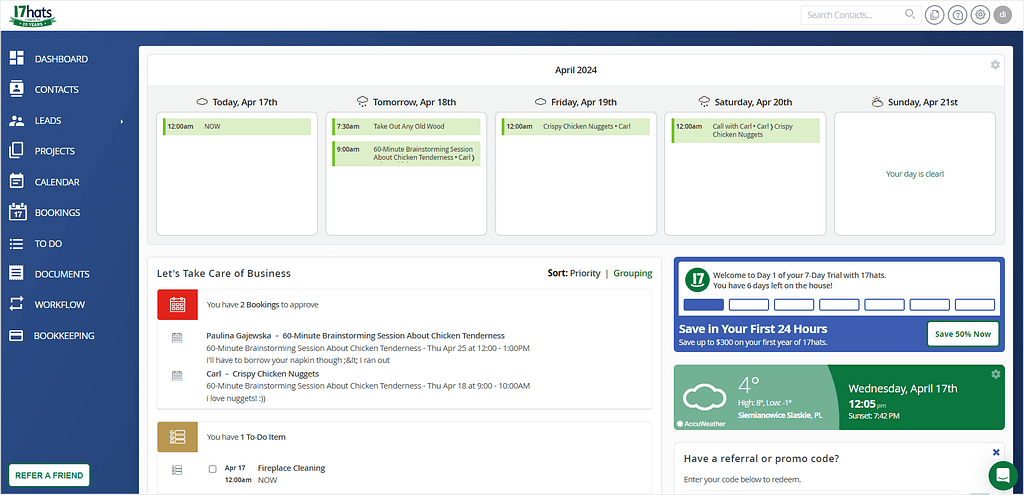Image resolution: width=1024 pixels, height=495 pixels.
Task: Open the user avatar menu
Action: coord(1002,15)
